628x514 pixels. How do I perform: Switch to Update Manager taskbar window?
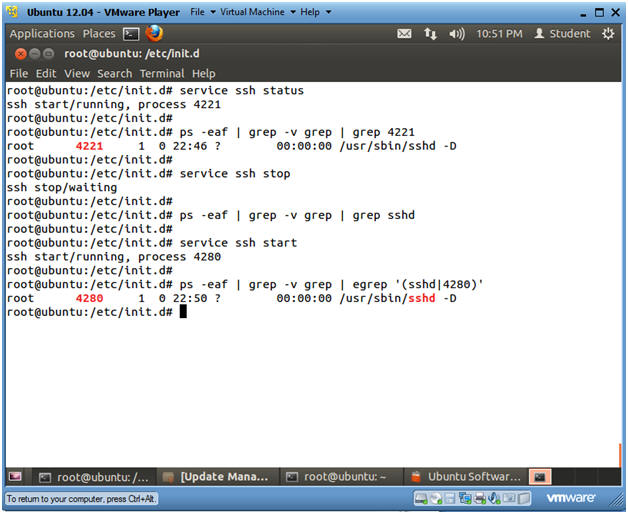click(x=216, y=477)
